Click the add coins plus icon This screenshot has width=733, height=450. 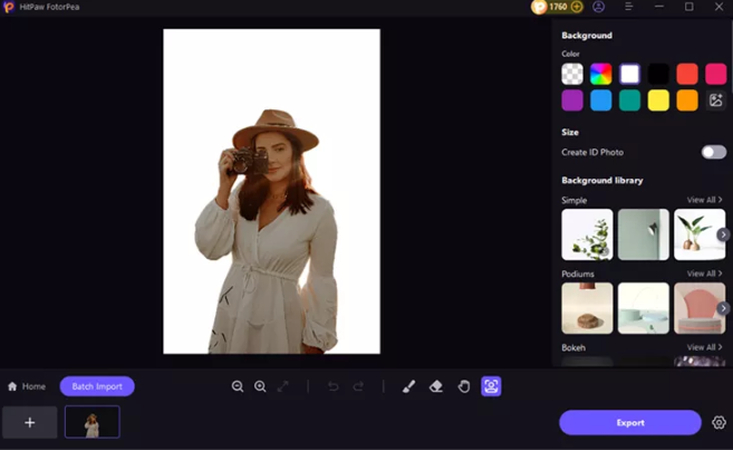click(x=577, y=7)
